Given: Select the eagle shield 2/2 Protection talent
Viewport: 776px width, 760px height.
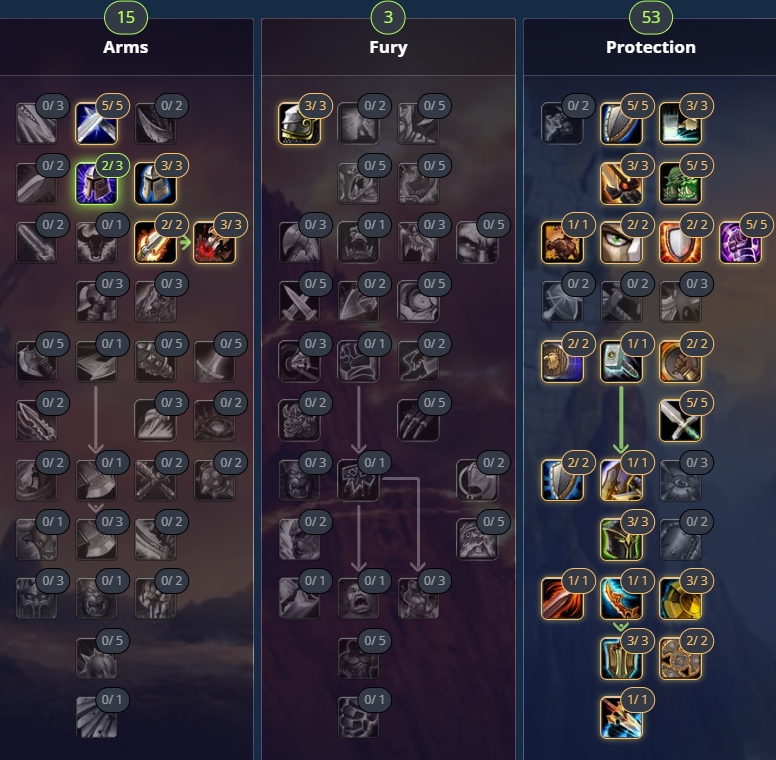Looking at the screenshot, I should click(562, 362).
